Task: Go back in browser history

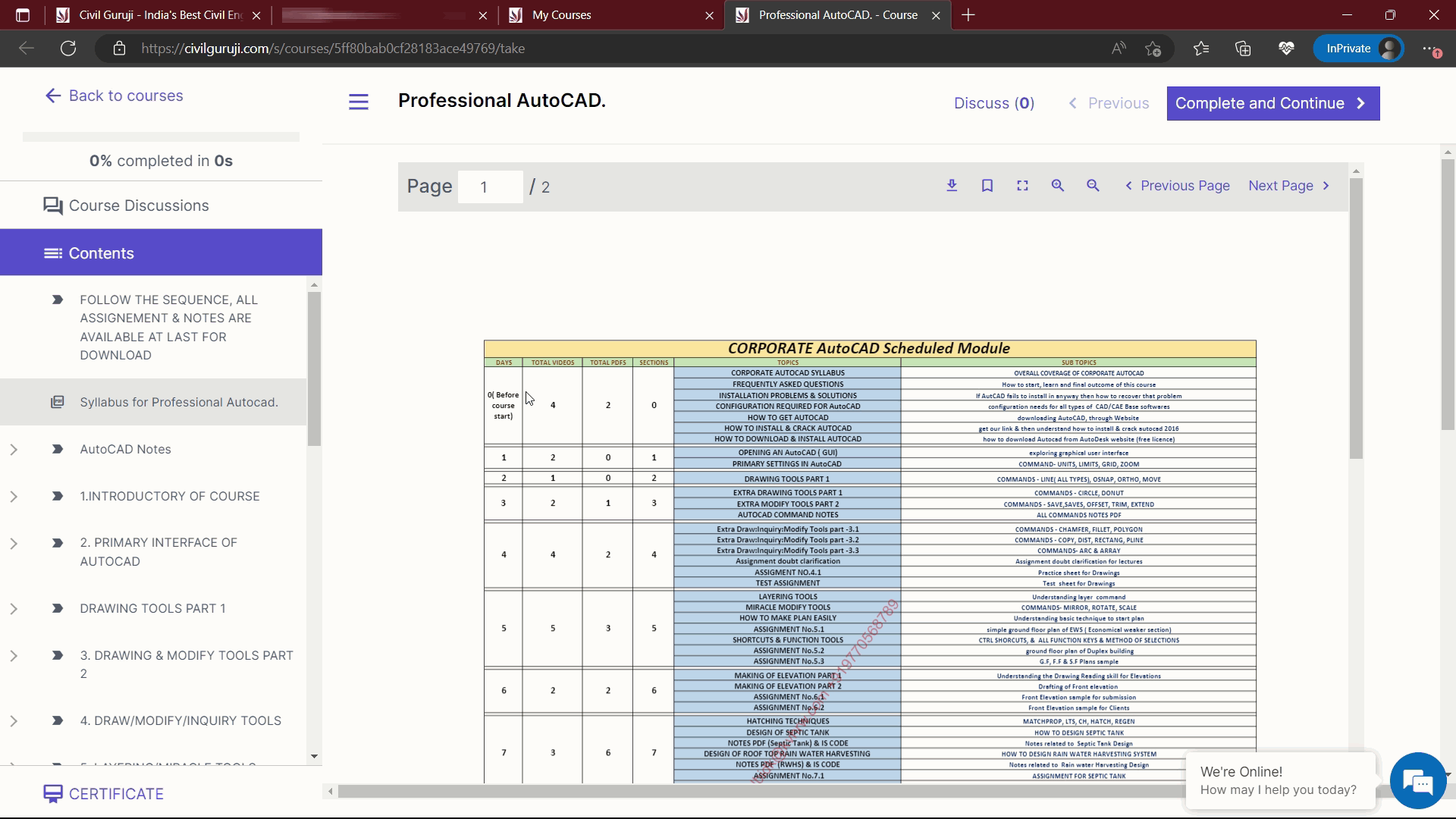Action: pyautogui.click(x=27, y=49)
